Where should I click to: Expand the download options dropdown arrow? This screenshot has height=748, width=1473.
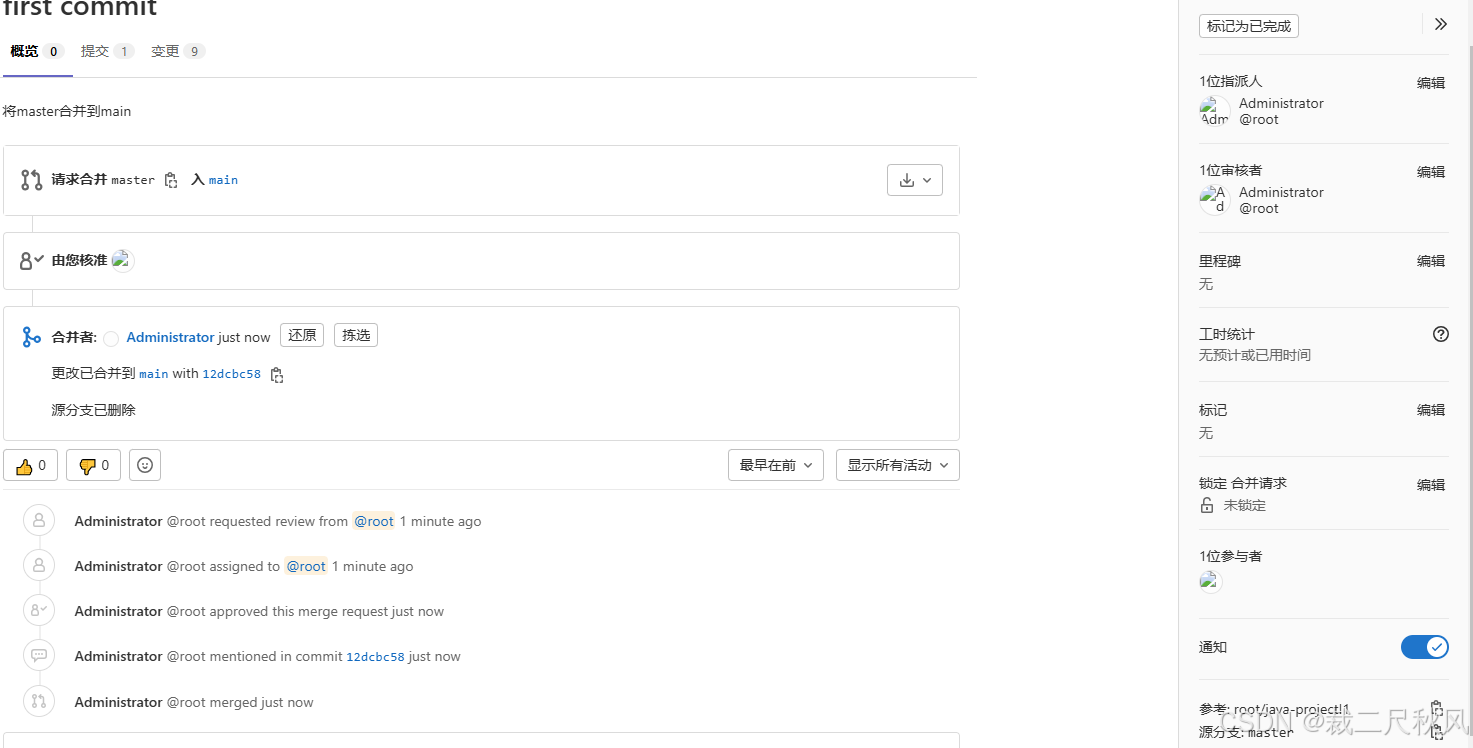tap(928, 179)
